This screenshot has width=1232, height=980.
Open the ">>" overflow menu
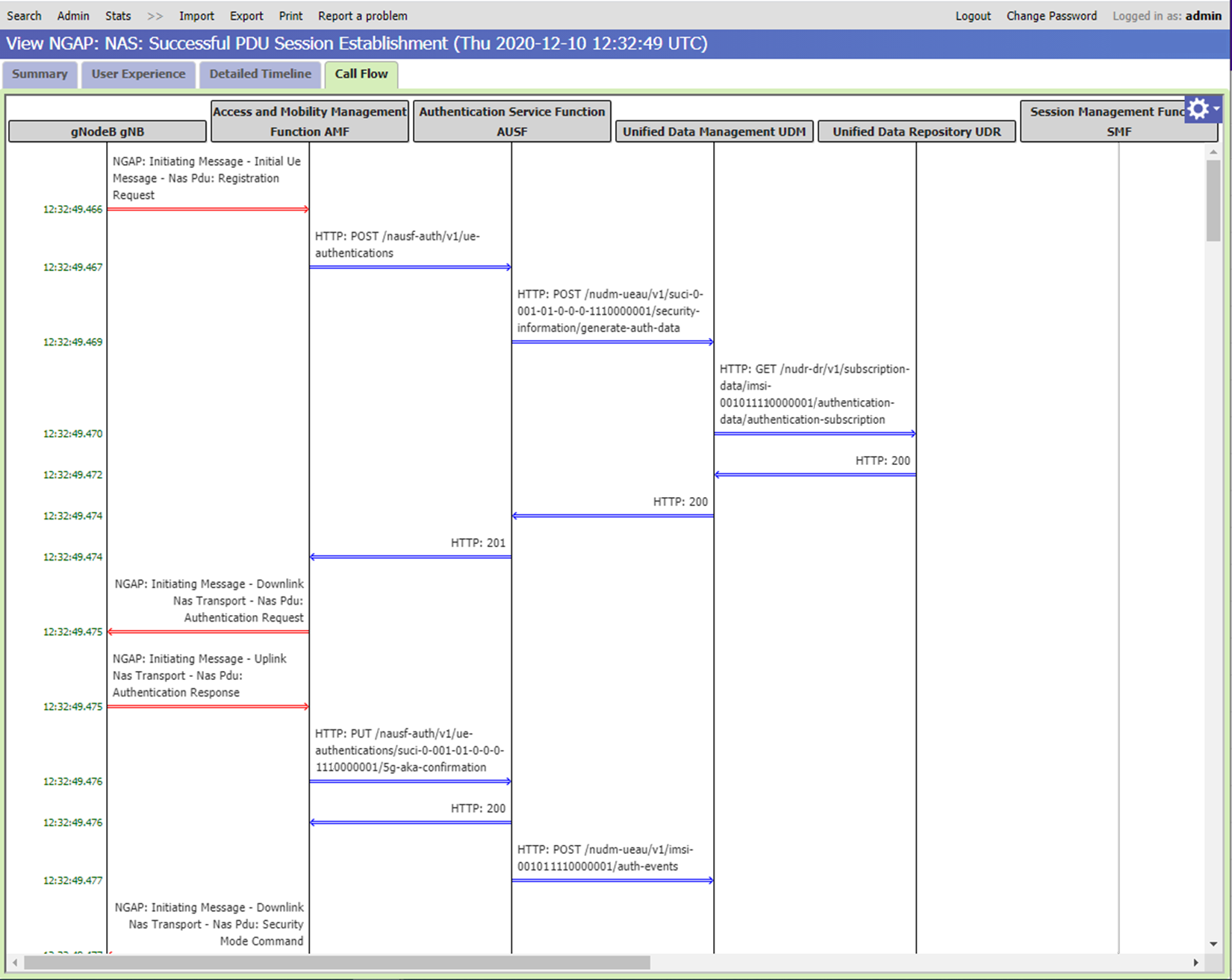(155, 15)
